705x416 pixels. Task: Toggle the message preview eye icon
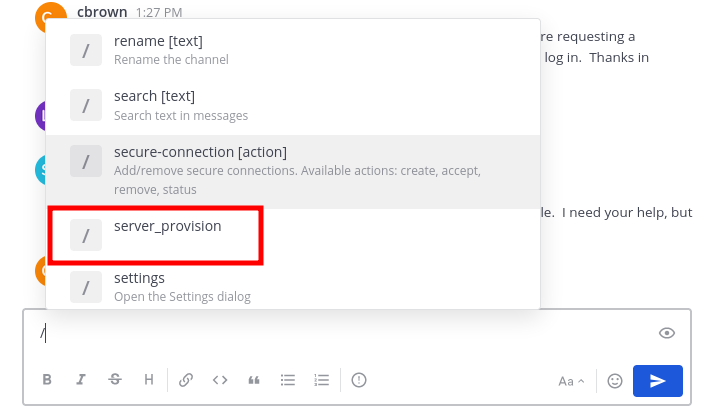point(667,333)
